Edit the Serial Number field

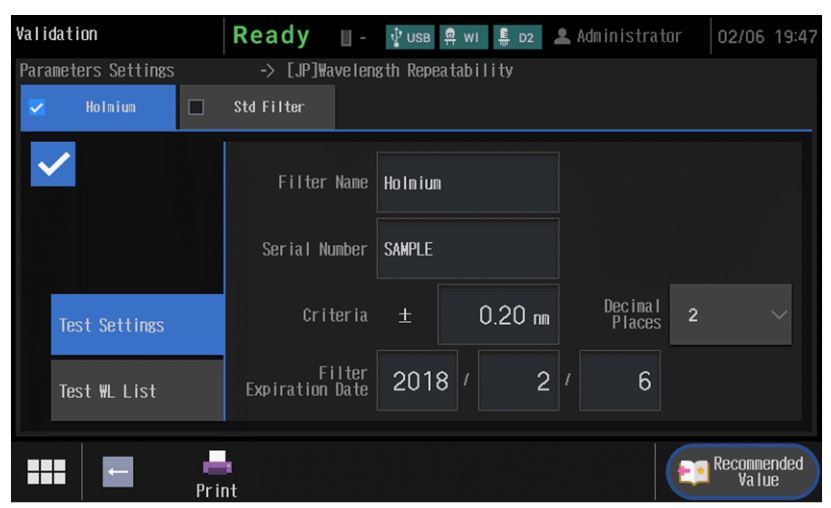[x=467, y=249]
